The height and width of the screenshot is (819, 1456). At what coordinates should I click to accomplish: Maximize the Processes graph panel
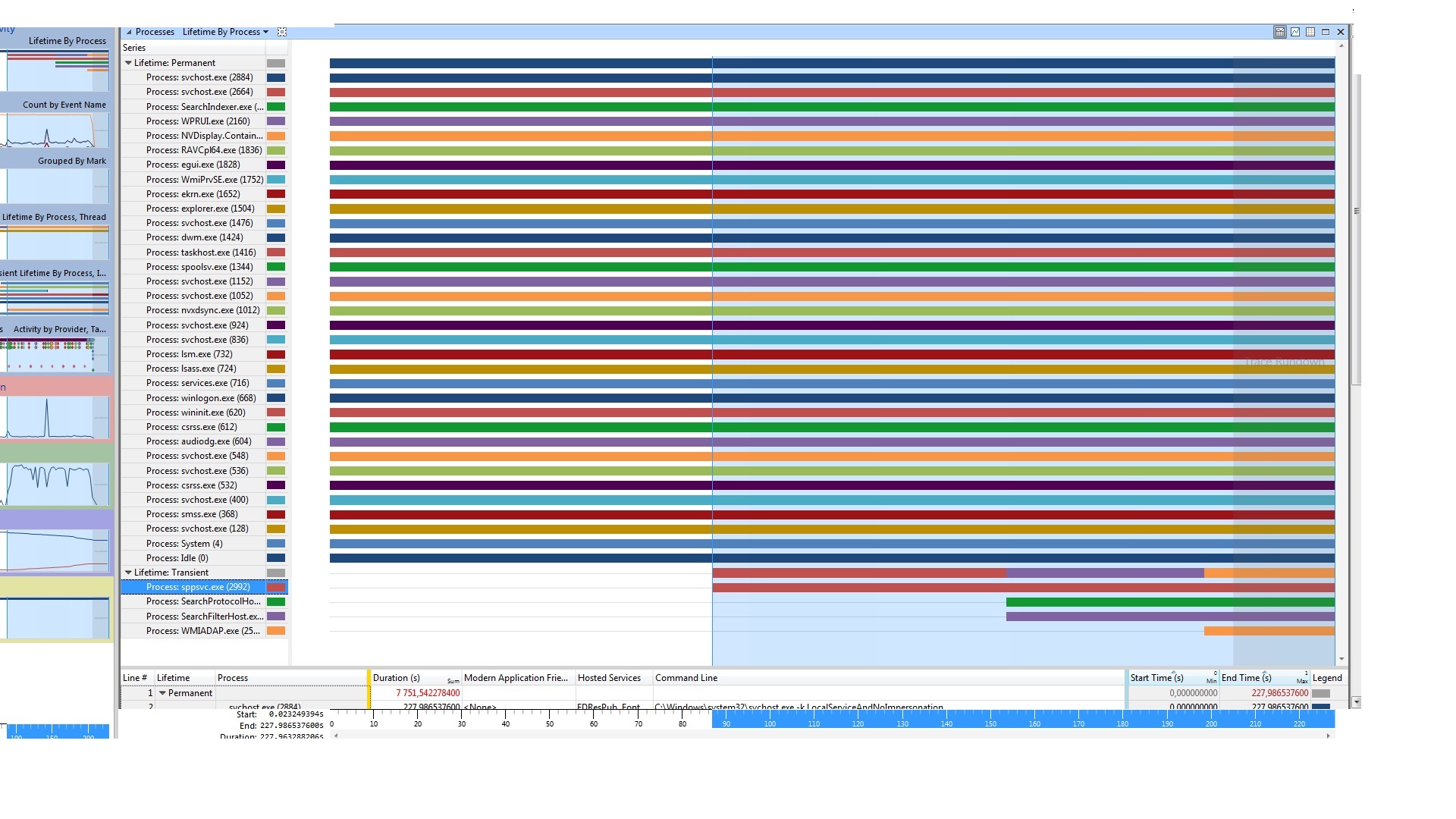(1326, 32)
